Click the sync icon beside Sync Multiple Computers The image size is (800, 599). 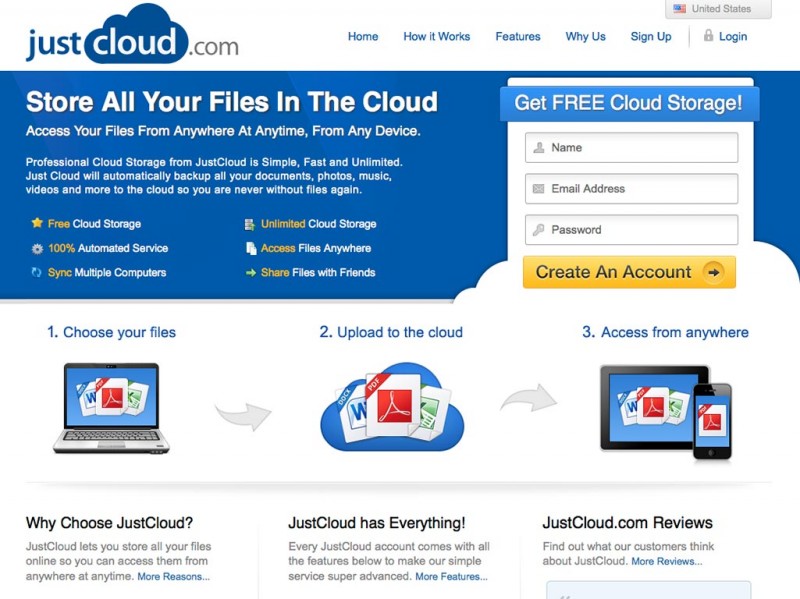[36, 272]
